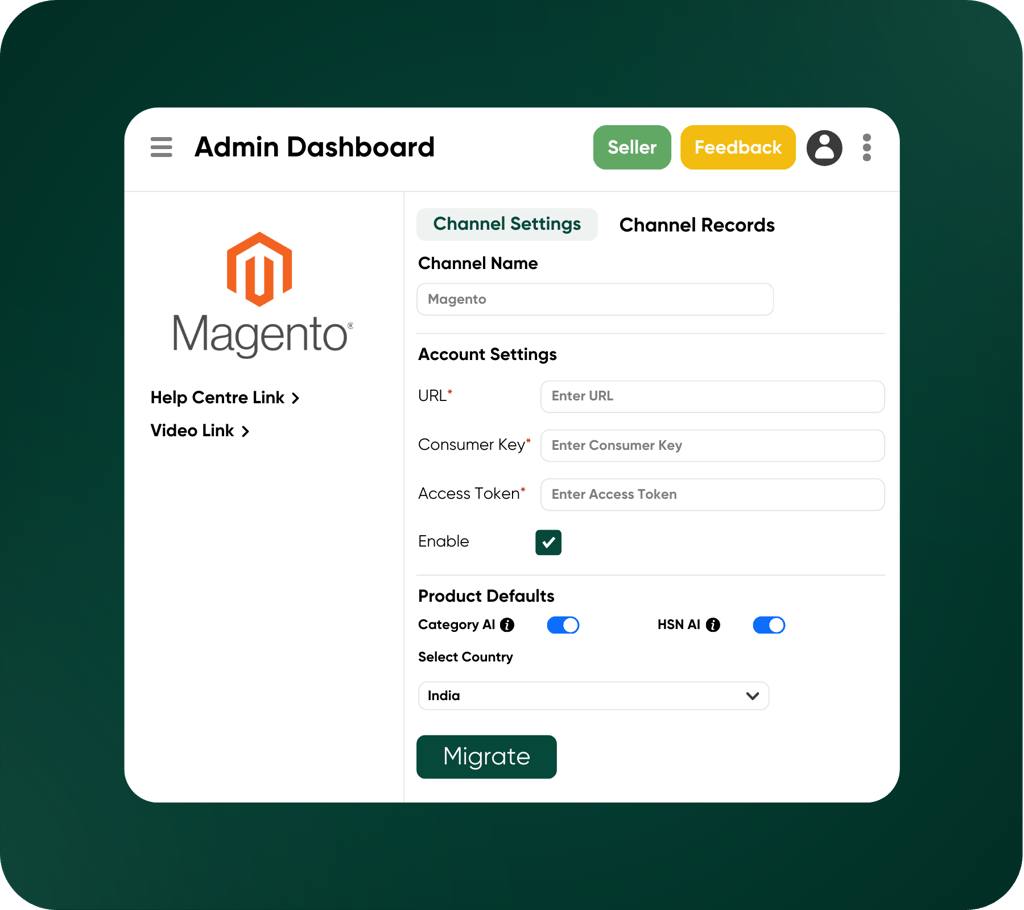The image size is (1024, 910).
Task: Click the Channel Name text field
Action: pyautogui.click(x=595, y=299)
